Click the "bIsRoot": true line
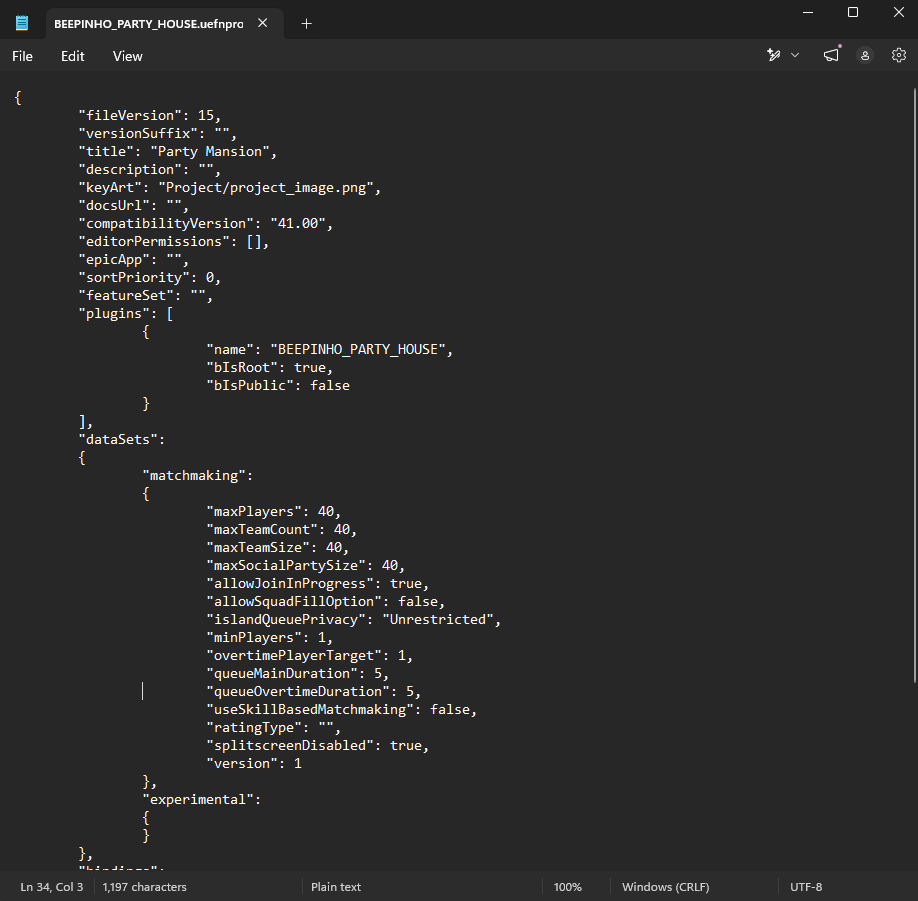Viewport: 918px width, 901px height. tap(269, 368)
